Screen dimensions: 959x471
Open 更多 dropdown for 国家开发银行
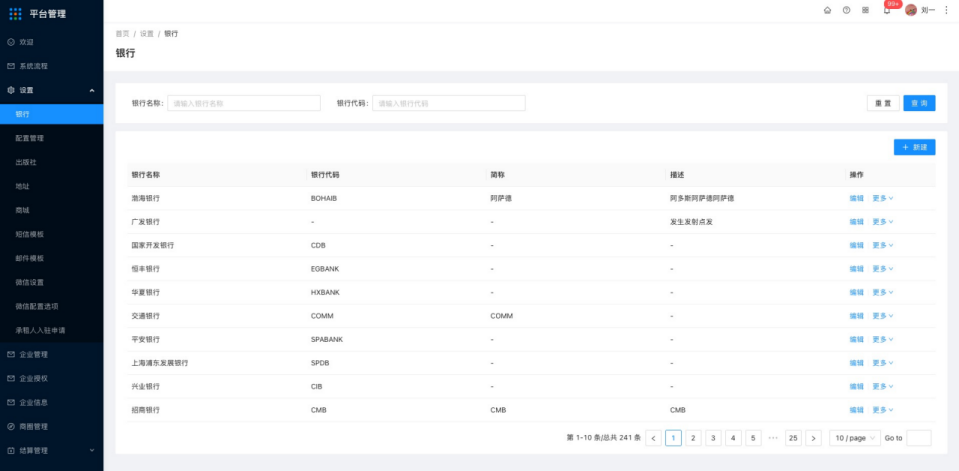tap(883, 245)
